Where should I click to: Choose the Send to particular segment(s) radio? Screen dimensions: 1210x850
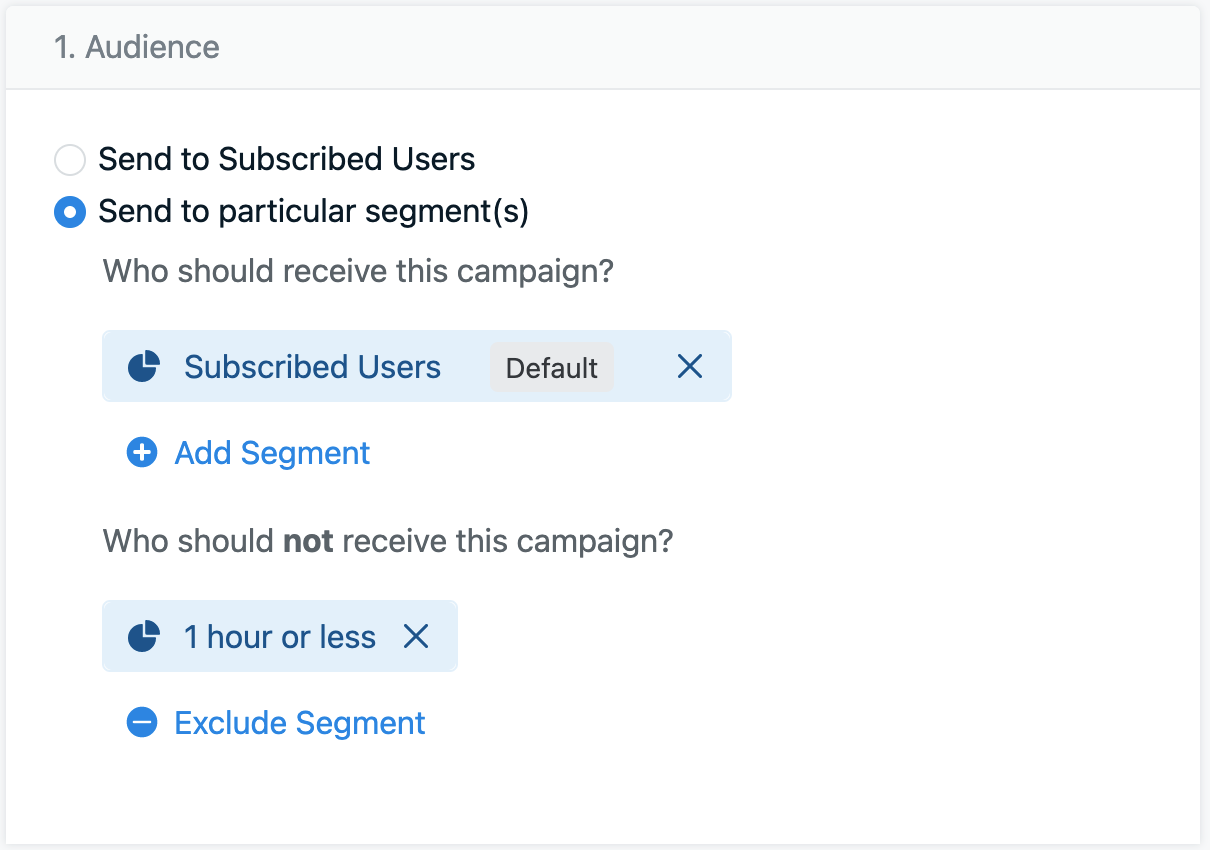(70, 212)
